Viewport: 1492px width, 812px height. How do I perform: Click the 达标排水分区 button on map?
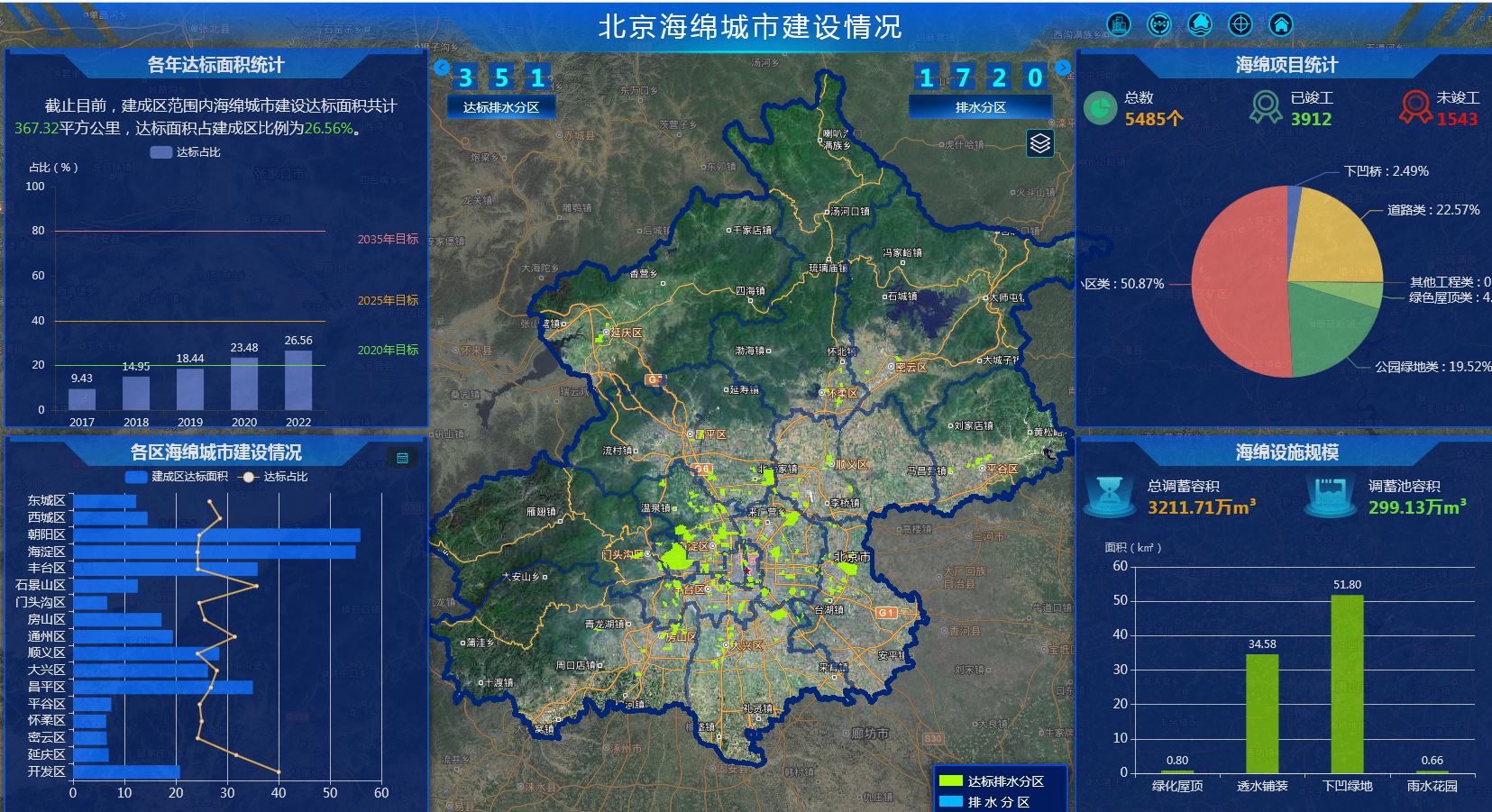501,107
